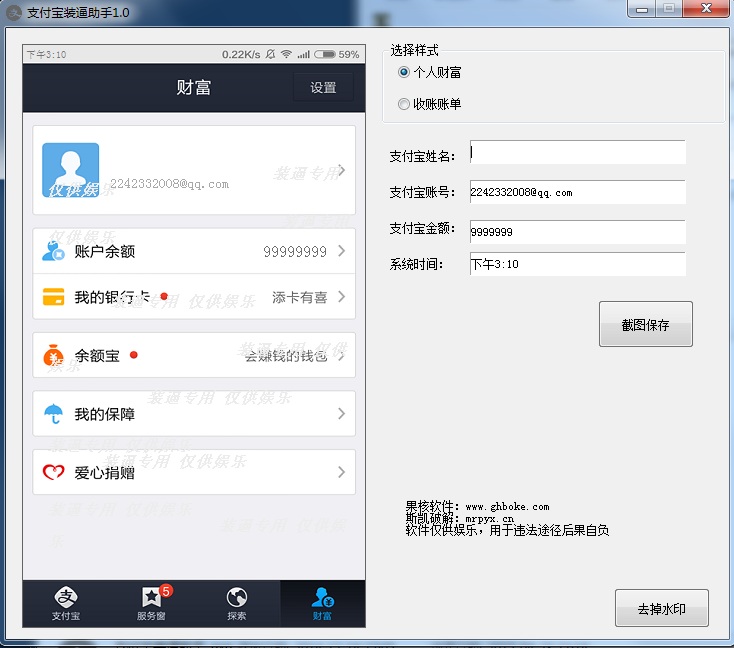Select the 财富 tab in the bottom bar
Screen dimensions: 734x648
click(x=322, y=603)
